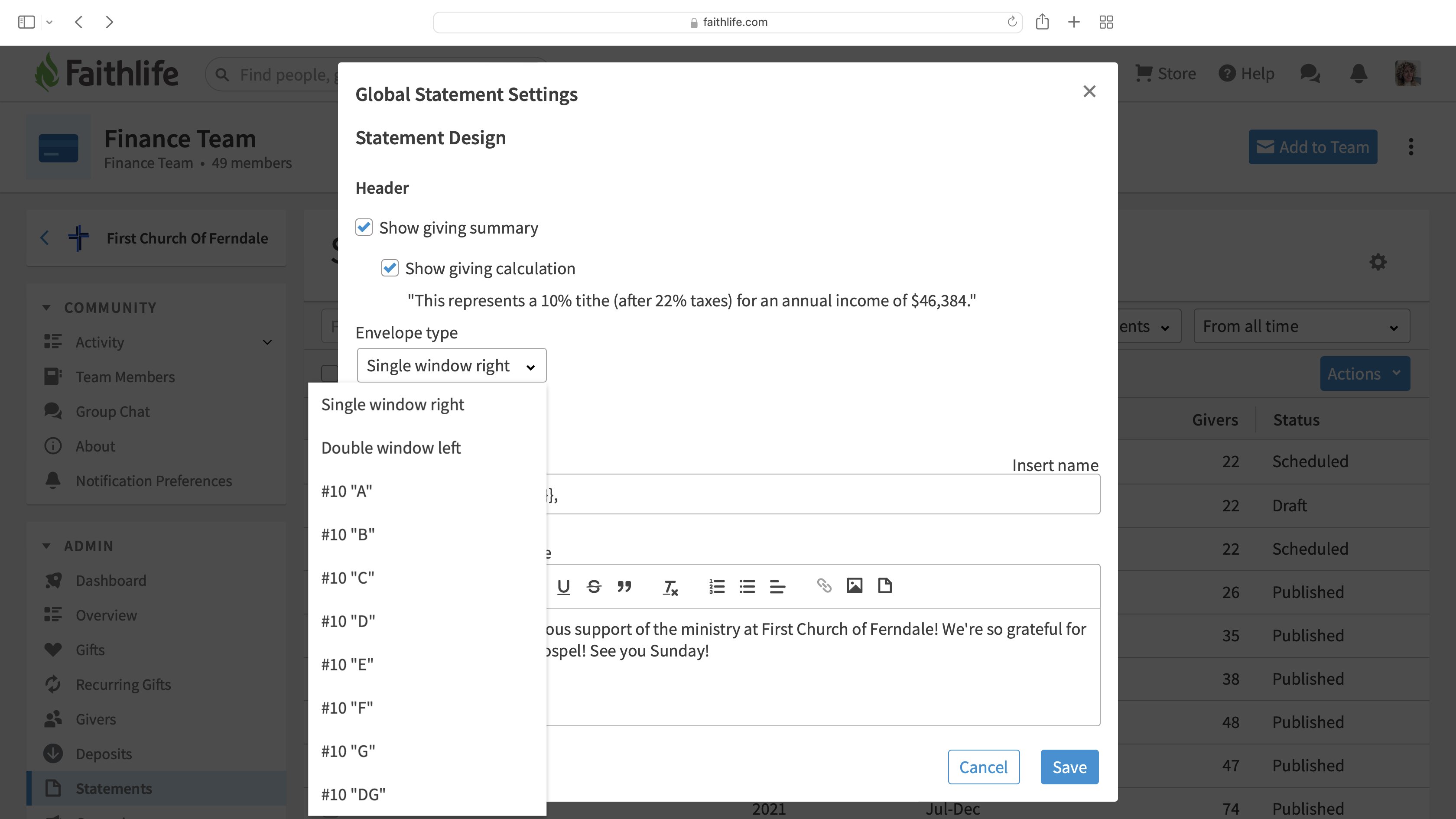Show Safari tab overview

[1106, 22]
